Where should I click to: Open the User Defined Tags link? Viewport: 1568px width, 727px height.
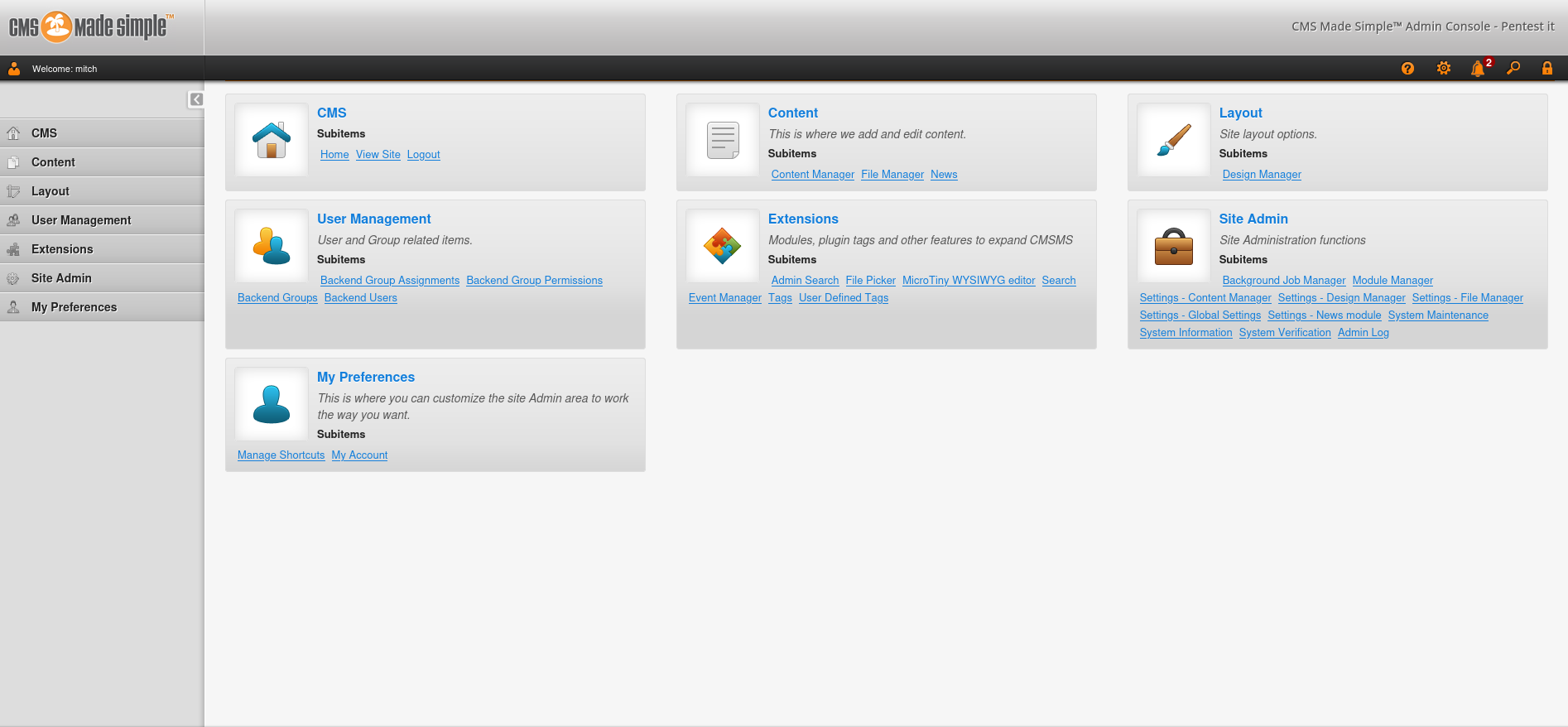point(844,298)
